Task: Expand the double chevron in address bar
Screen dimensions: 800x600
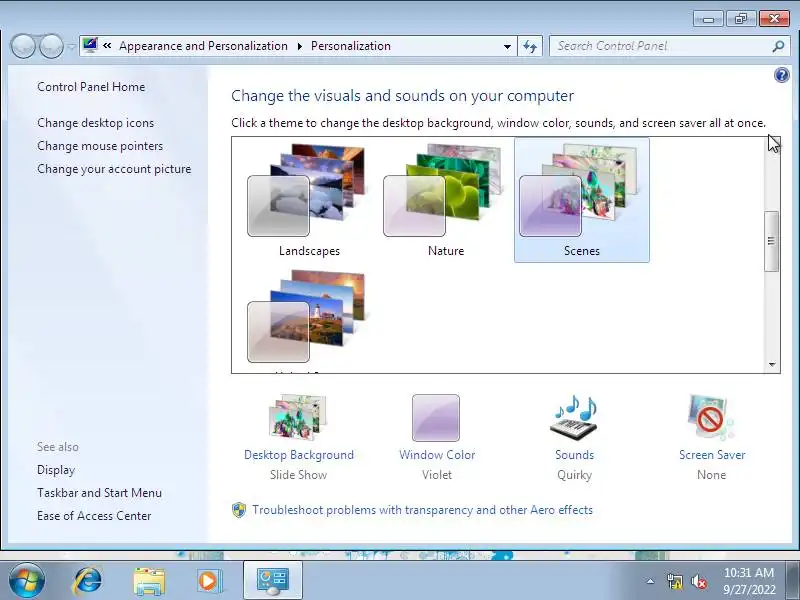Action: pos(107,45)
